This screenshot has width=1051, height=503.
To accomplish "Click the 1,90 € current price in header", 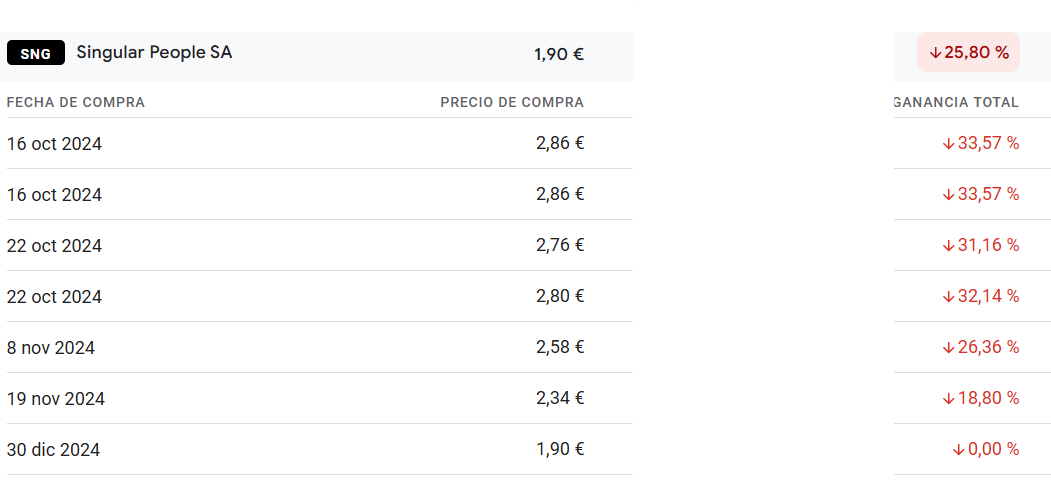I will coord(559,54).
